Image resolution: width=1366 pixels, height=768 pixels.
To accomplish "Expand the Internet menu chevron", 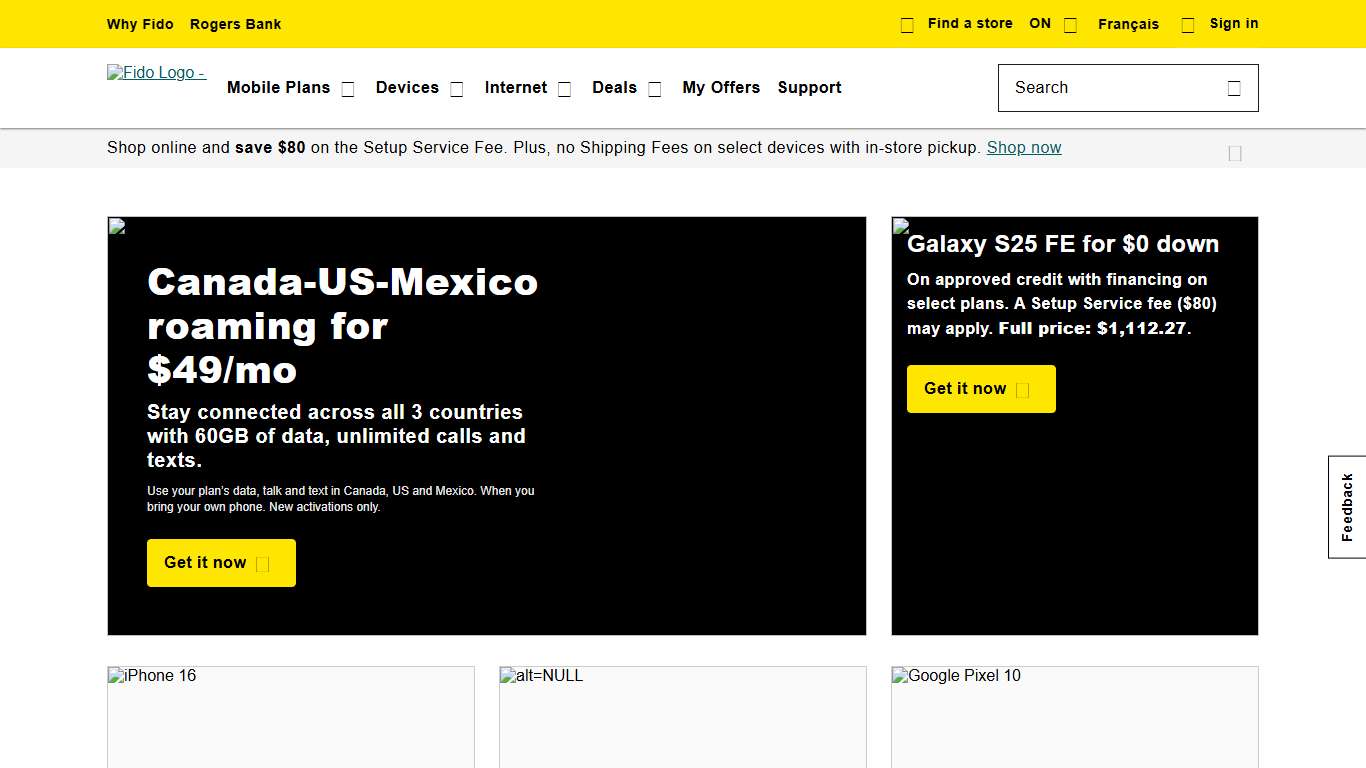I will [564, 88].
